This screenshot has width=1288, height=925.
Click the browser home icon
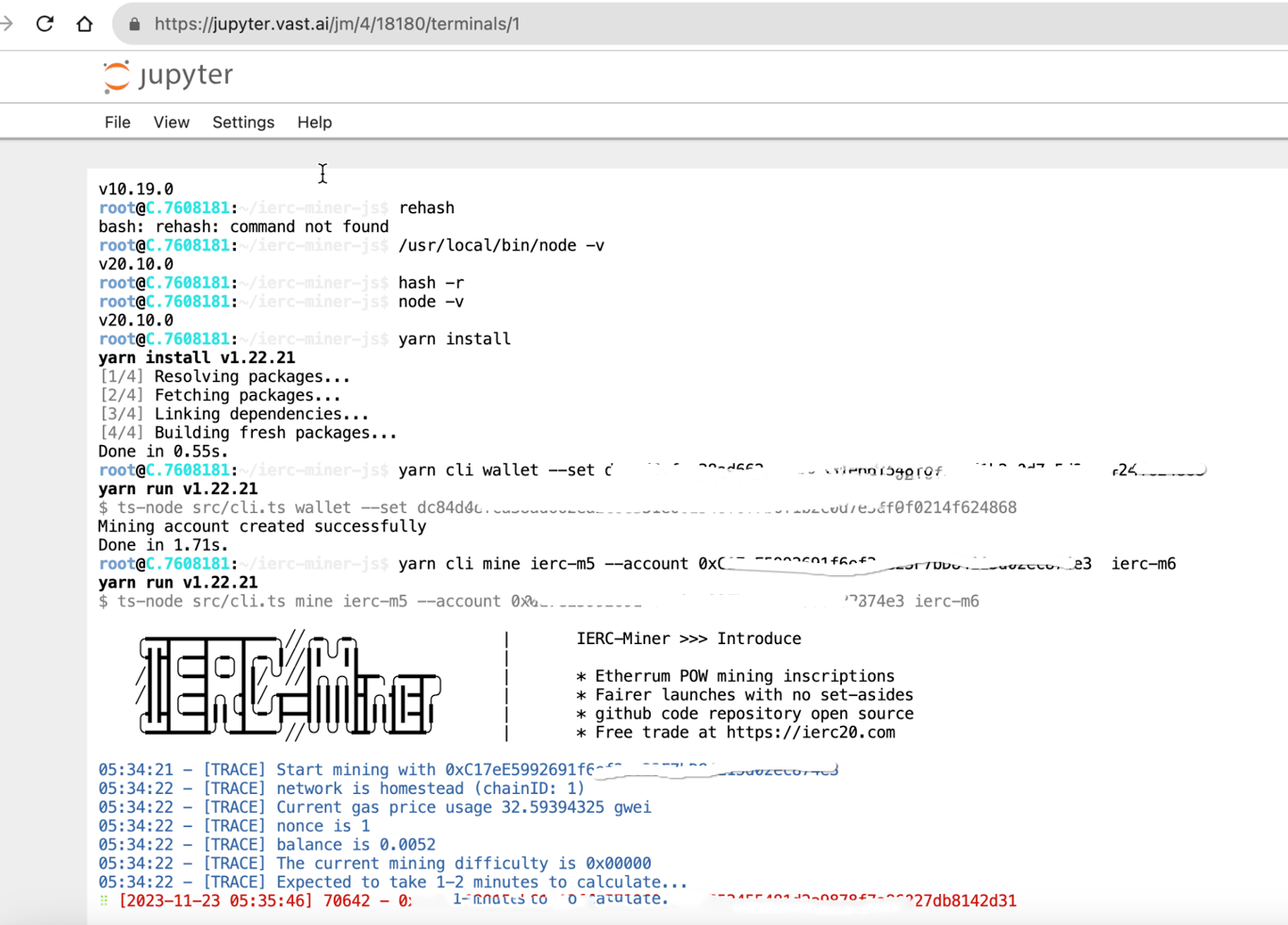coord(85,24)
